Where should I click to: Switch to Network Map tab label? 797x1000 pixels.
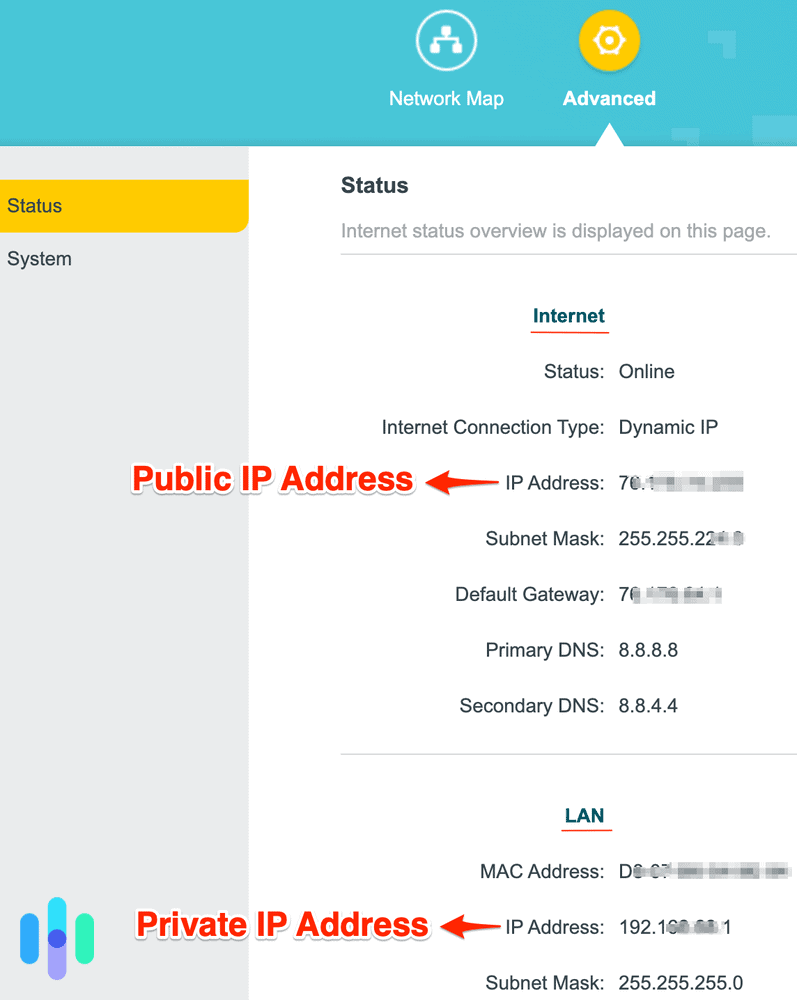point(446,98)
